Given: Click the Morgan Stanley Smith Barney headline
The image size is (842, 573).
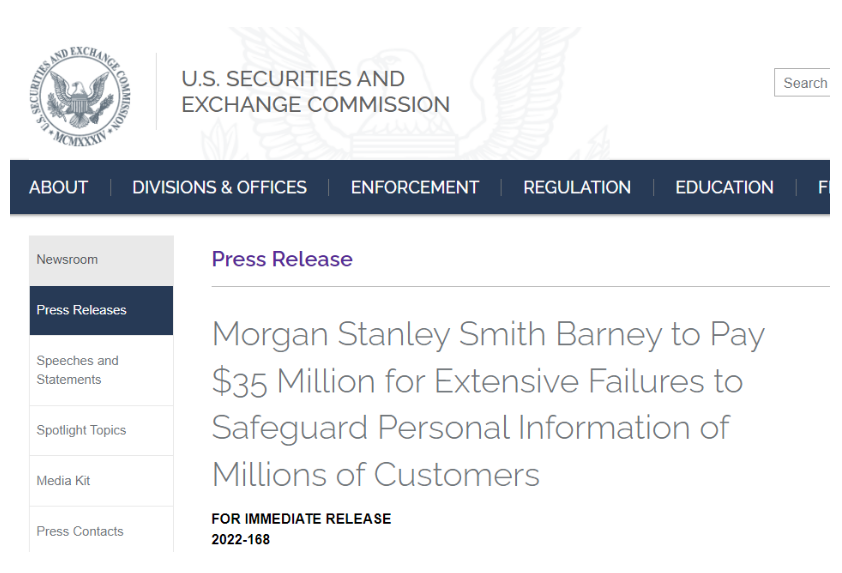Looking at the screenshot, I should pos(488,404).
